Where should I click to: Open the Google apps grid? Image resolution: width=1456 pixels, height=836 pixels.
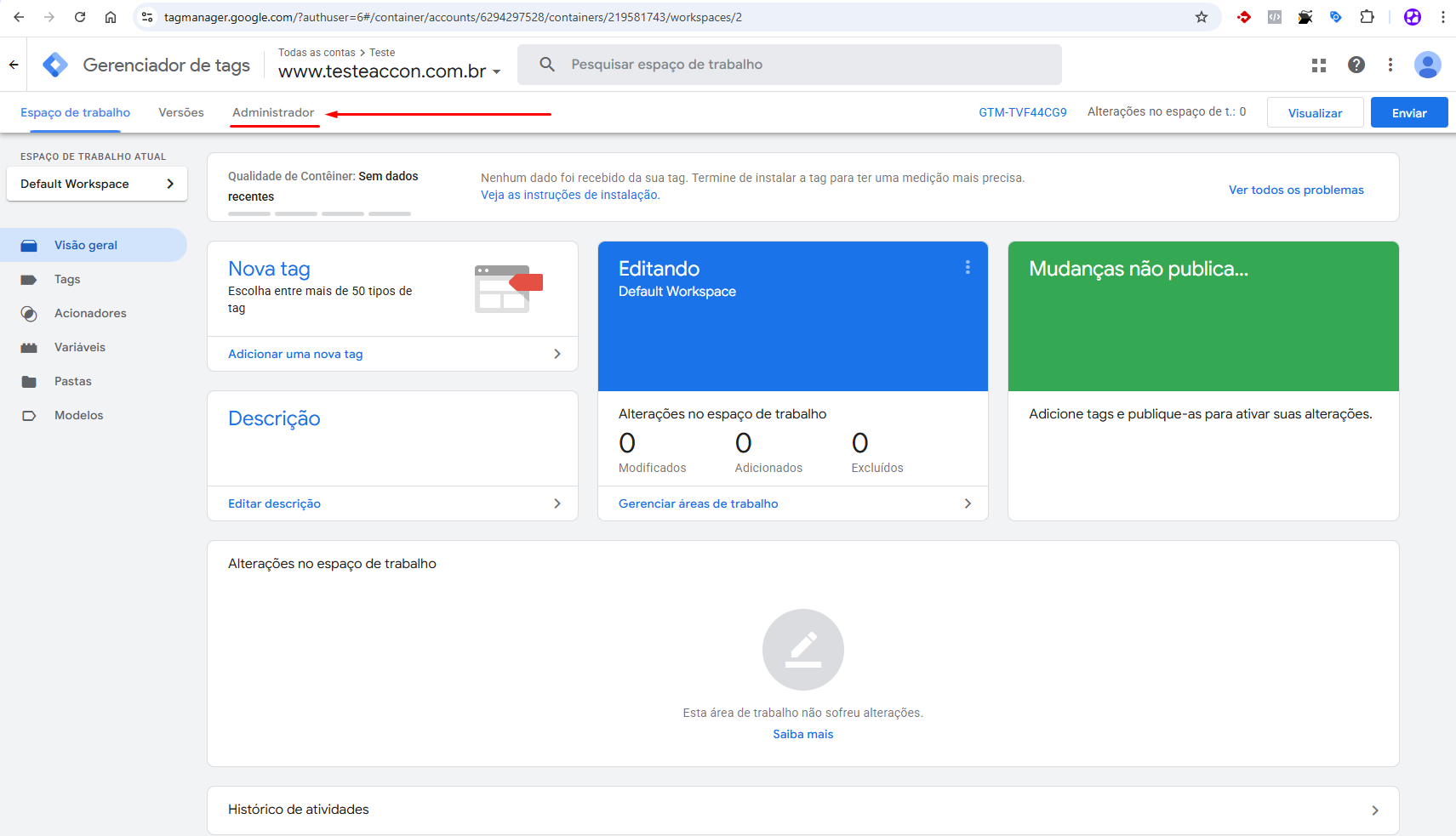pyautogui.click(x=1319, y=65)
